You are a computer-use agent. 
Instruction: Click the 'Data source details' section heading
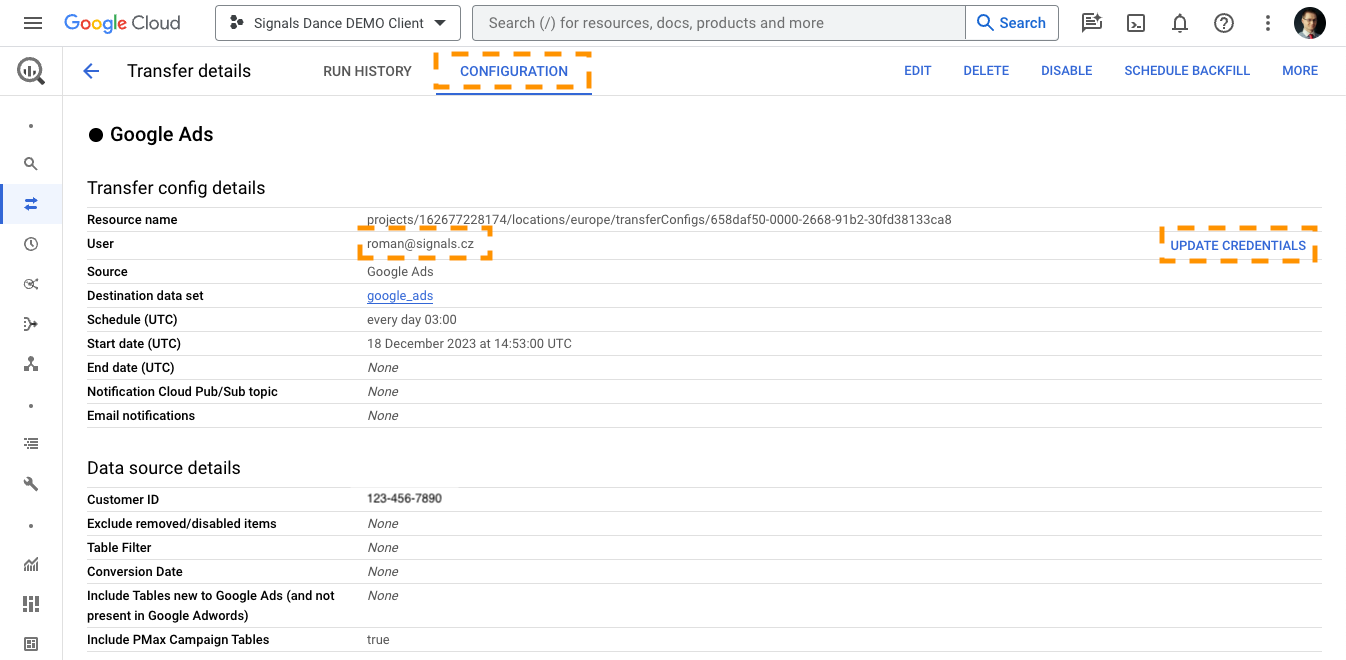coord(164,468)
